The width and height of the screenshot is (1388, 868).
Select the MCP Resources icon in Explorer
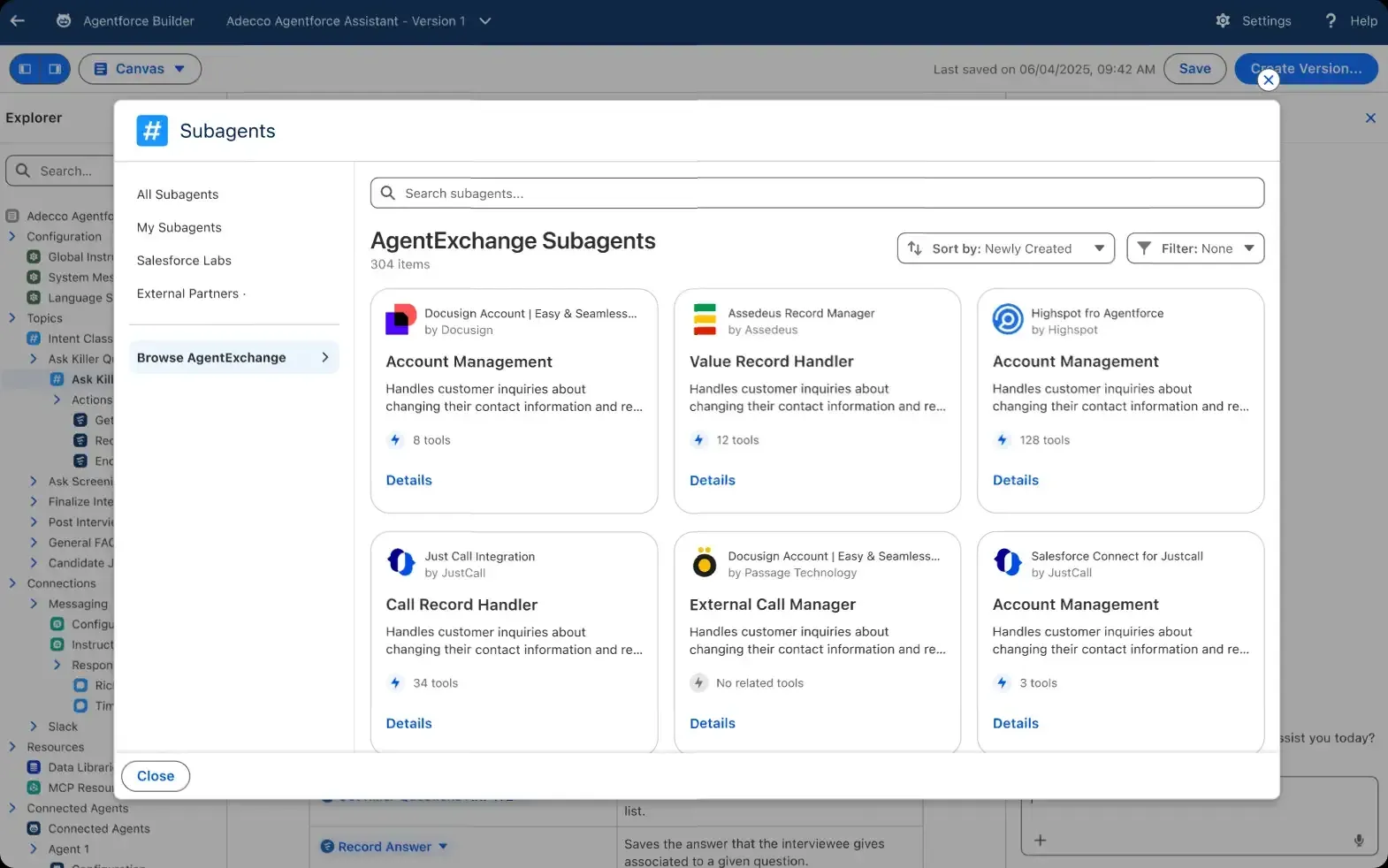[34, 788]
